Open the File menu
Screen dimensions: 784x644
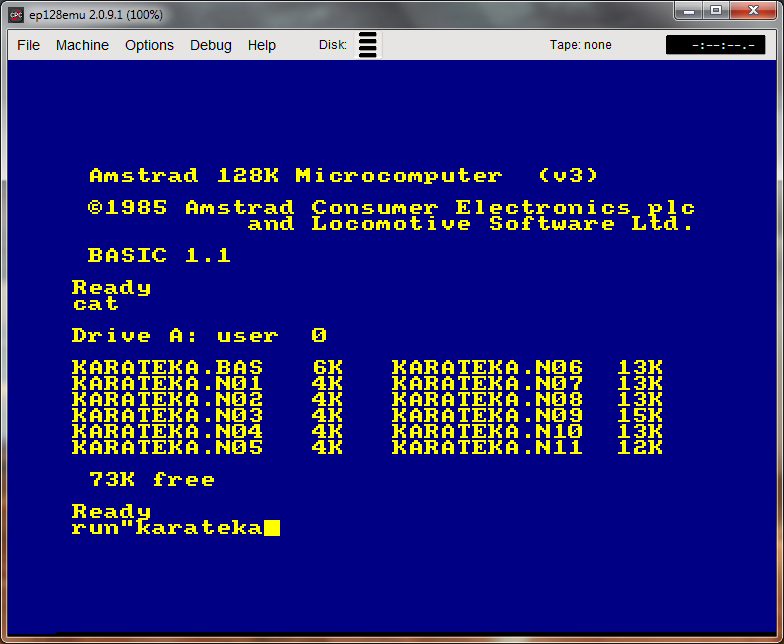28,45
